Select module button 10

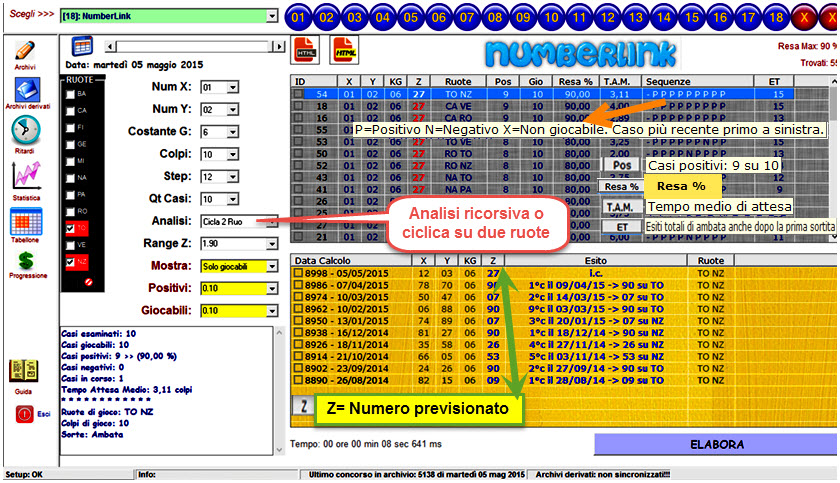pyautogui.click(x=551, y=17)
